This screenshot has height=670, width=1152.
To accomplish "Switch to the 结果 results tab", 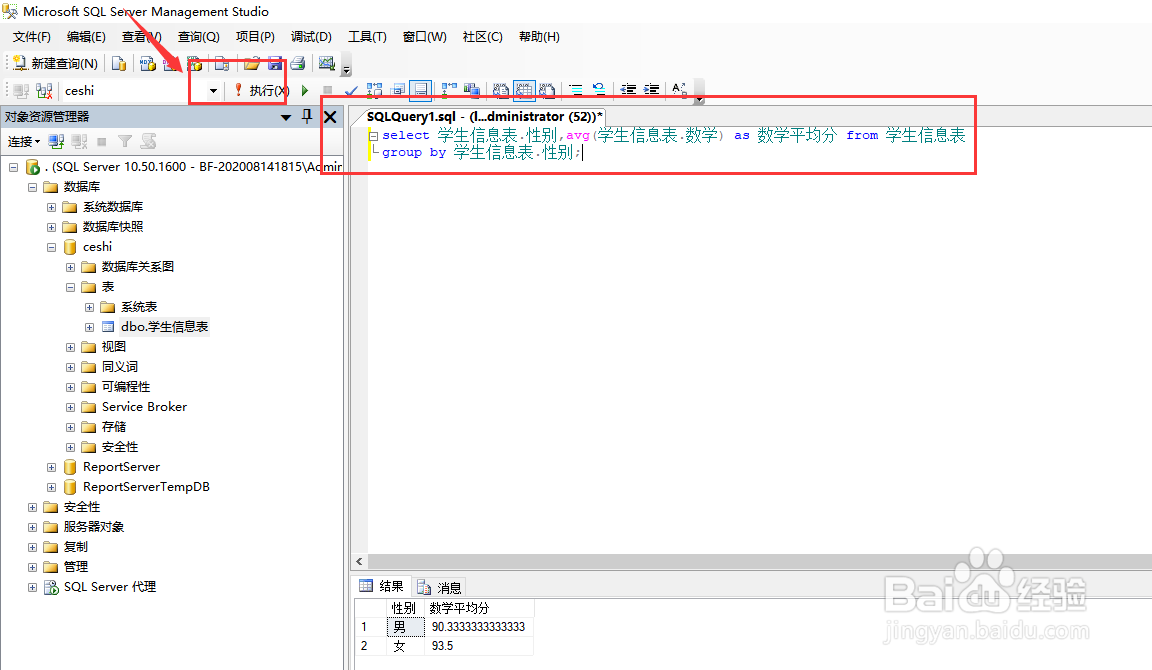I will (x=381, y=586).
